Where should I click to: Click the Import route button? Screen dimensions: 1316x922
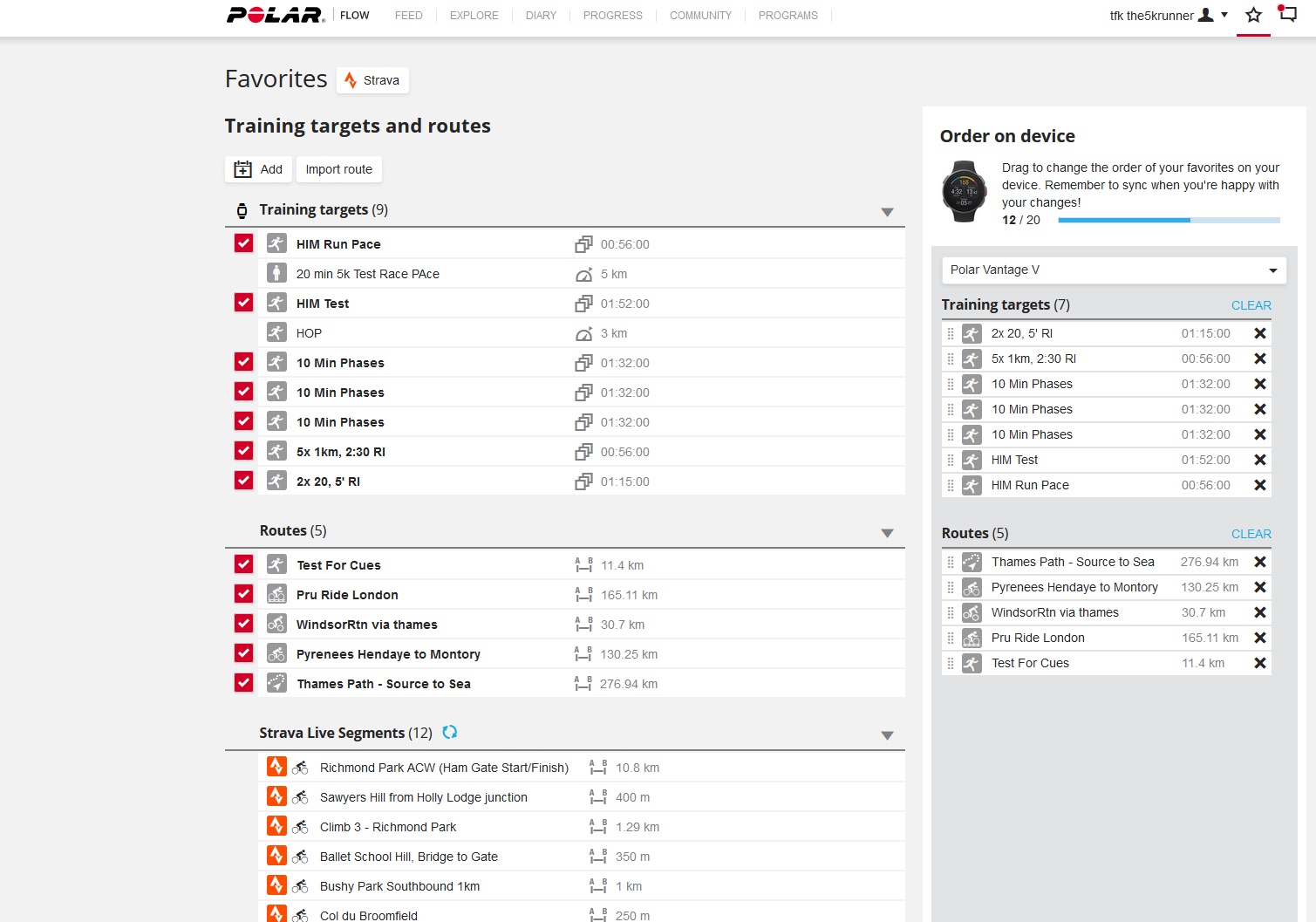click(x=338, y=169)
